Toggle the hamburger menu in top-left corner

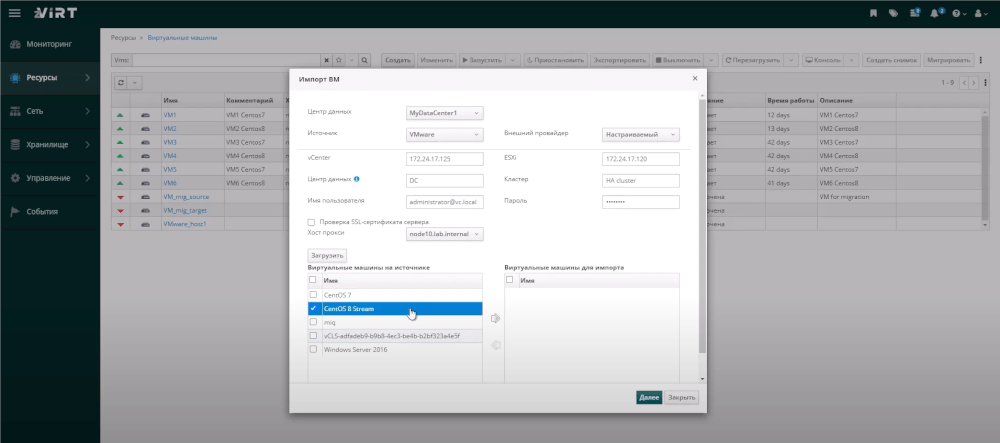point(14,13)
